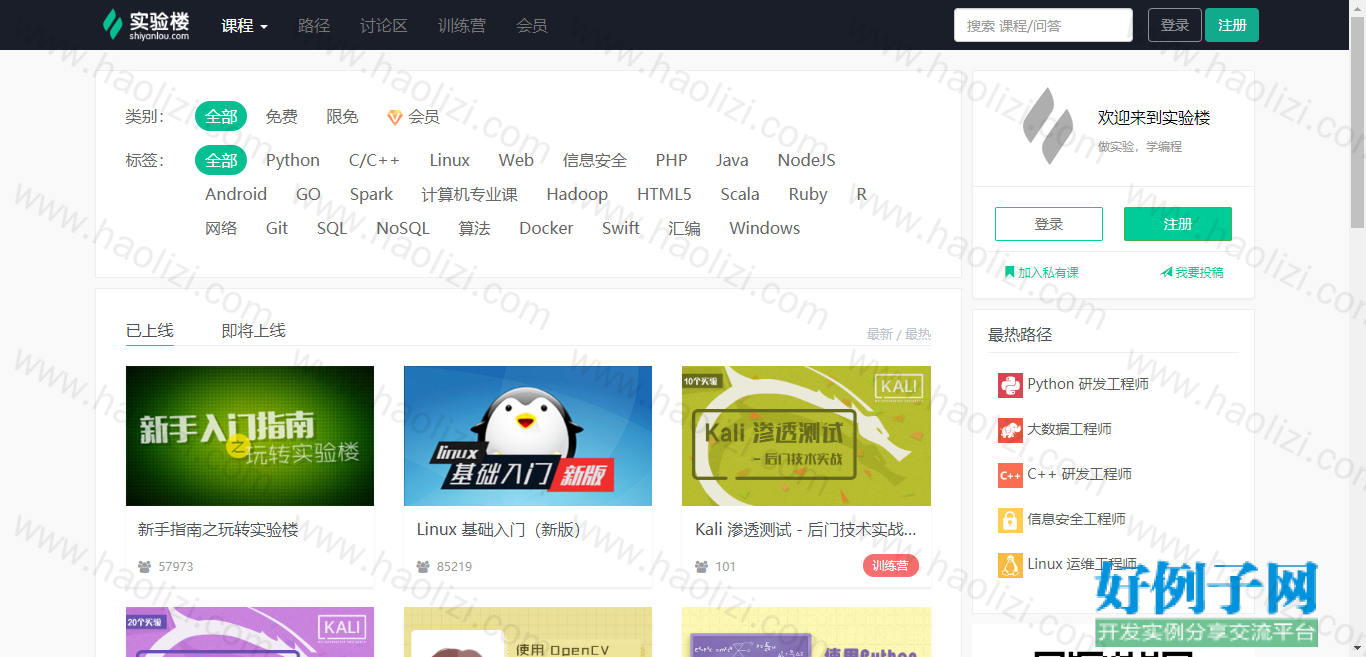Image resolution: width=1366 pixels, height=657 pixels.
Task: Open the 会员 nav item
Action: (532, 26)
